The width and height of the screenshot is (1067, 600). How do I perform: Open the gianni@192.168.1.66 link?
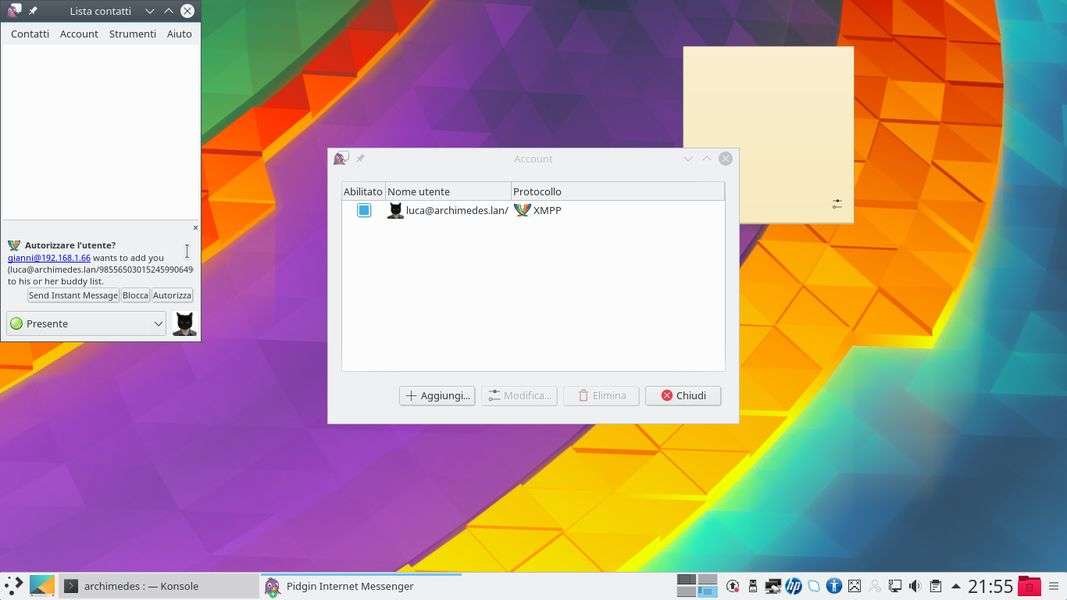click(x=49, y=258)
